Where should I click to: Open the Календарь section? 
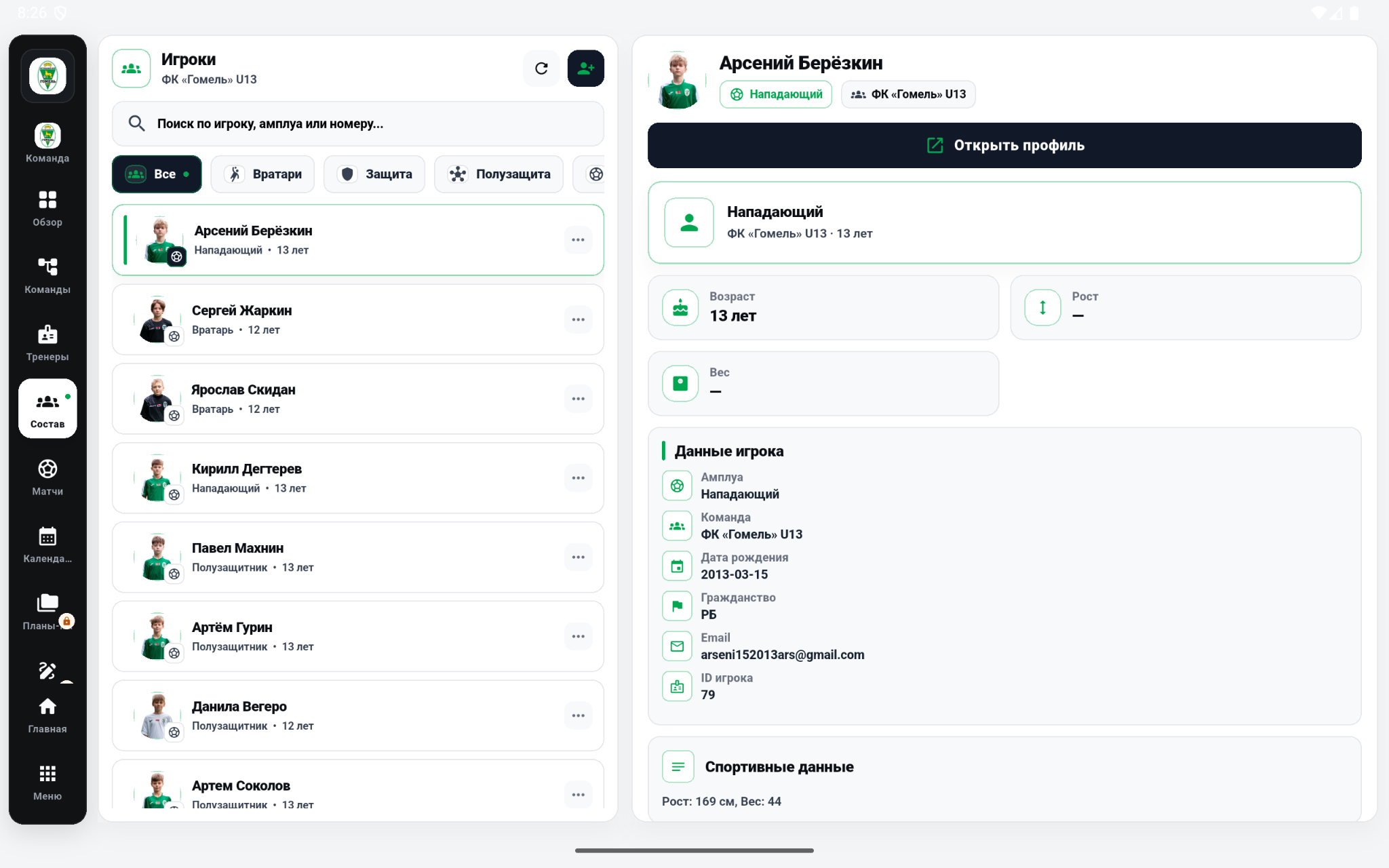click(47, 545)
